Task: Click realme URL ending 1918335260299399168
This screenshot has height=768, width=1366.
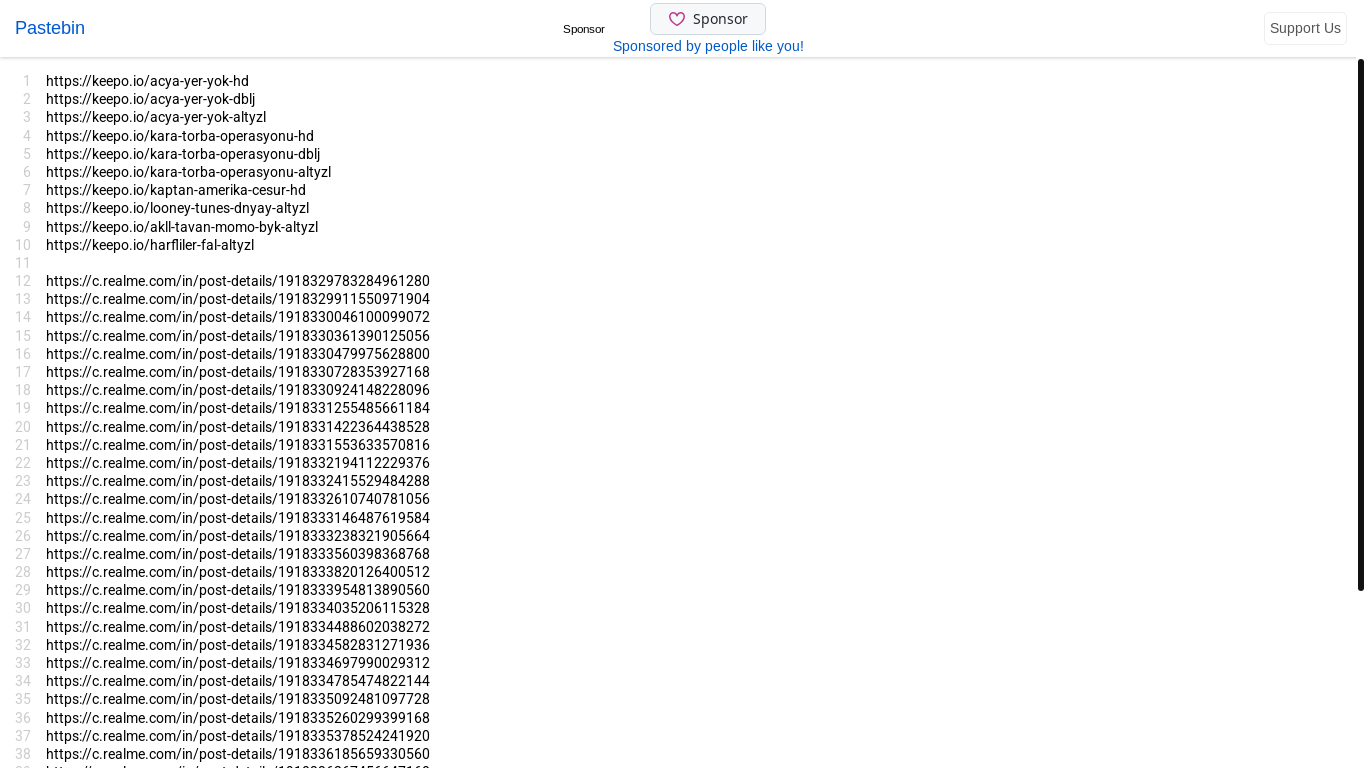Action: (x=238, y=718)
